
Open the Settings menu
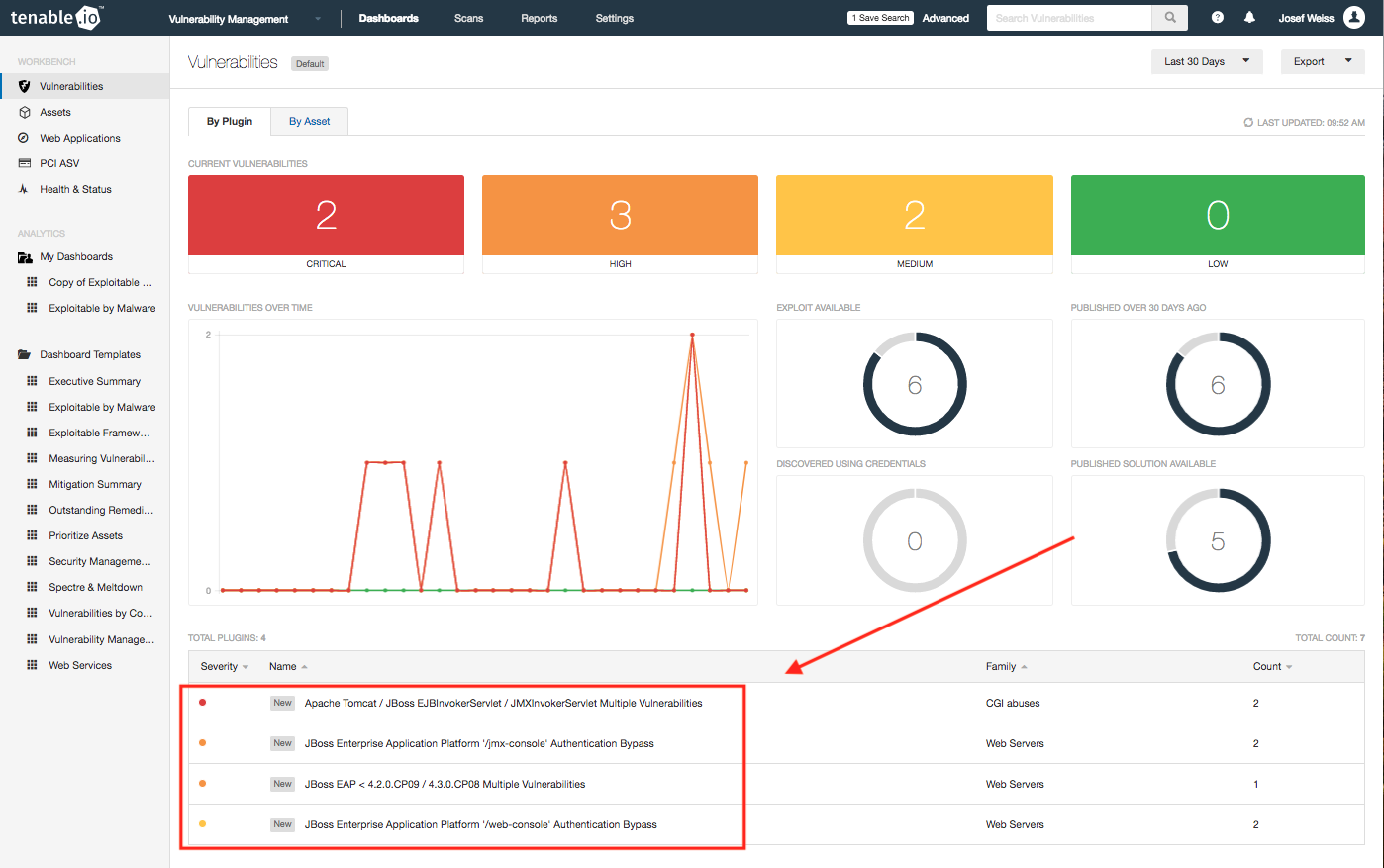615,18
